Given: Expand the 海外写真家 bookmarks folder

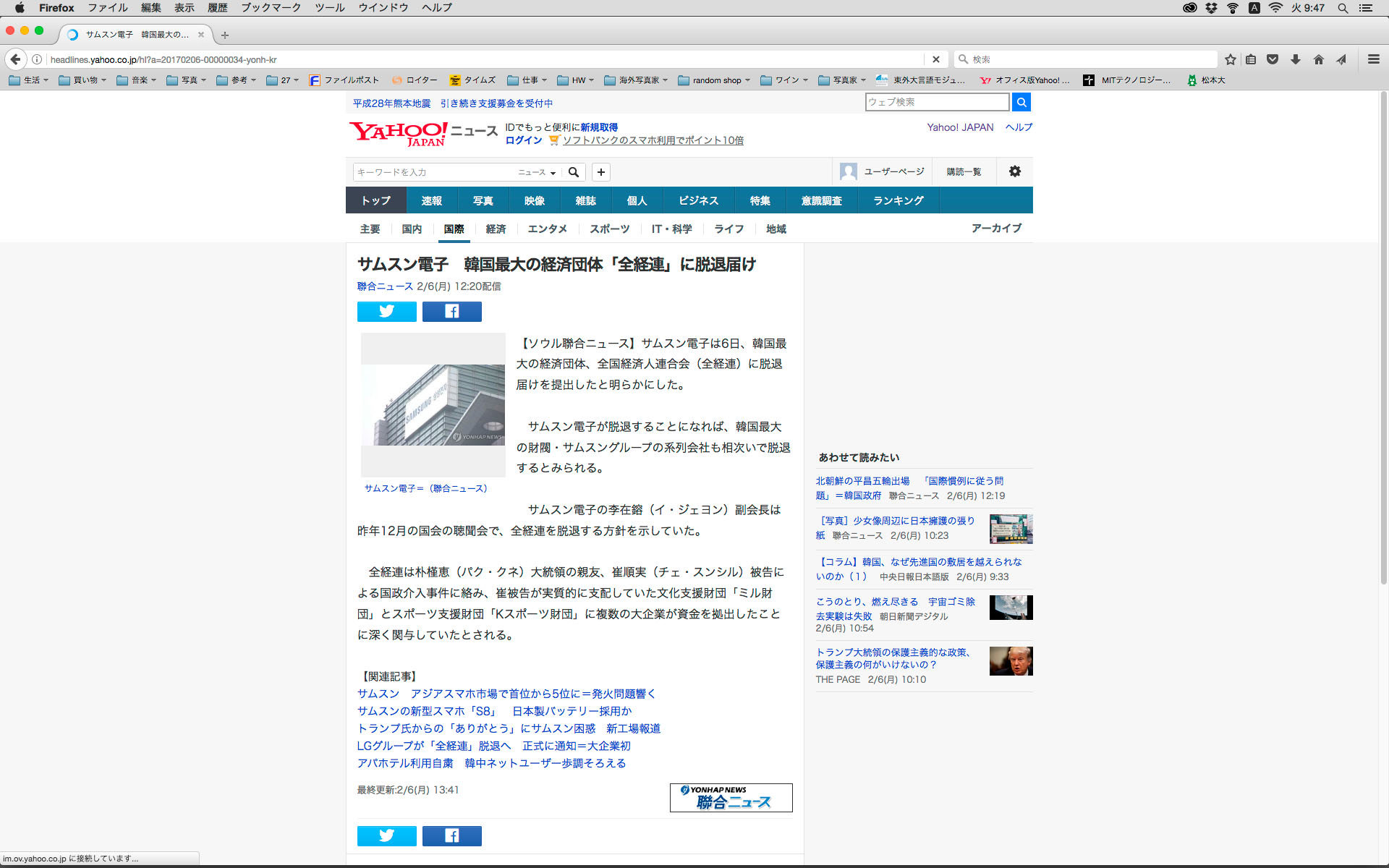Looking at the screenshot, I should [637, 80].
